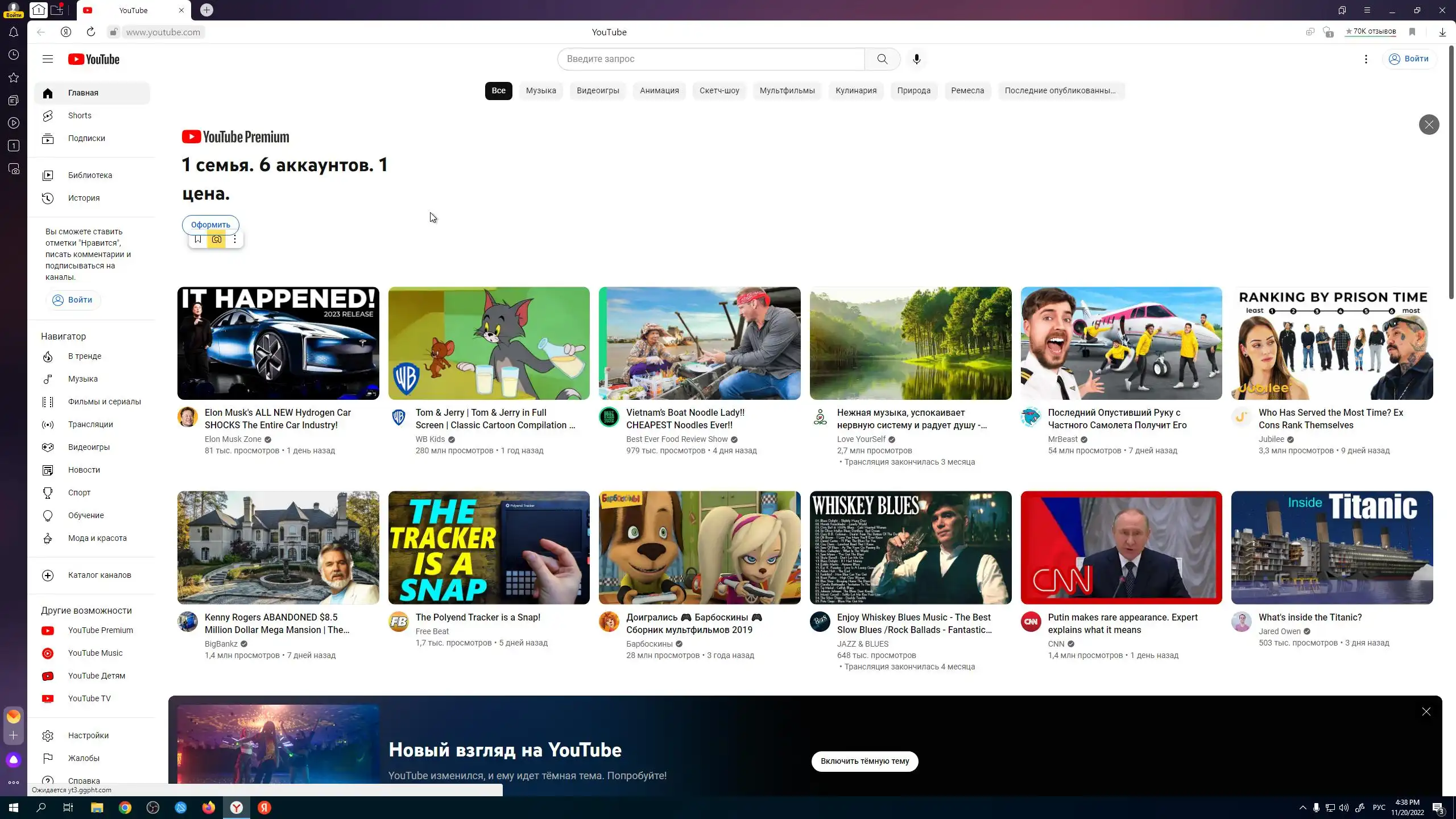Click the top-right Войти sign-in button
1456x819 pixels.
click(1409, 59)
